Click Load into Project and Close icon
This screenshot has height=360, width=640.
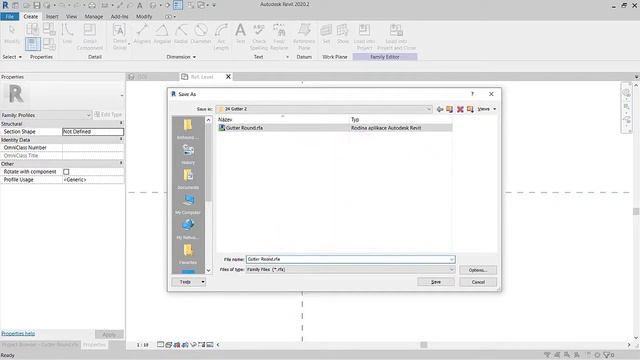(396, 36)
